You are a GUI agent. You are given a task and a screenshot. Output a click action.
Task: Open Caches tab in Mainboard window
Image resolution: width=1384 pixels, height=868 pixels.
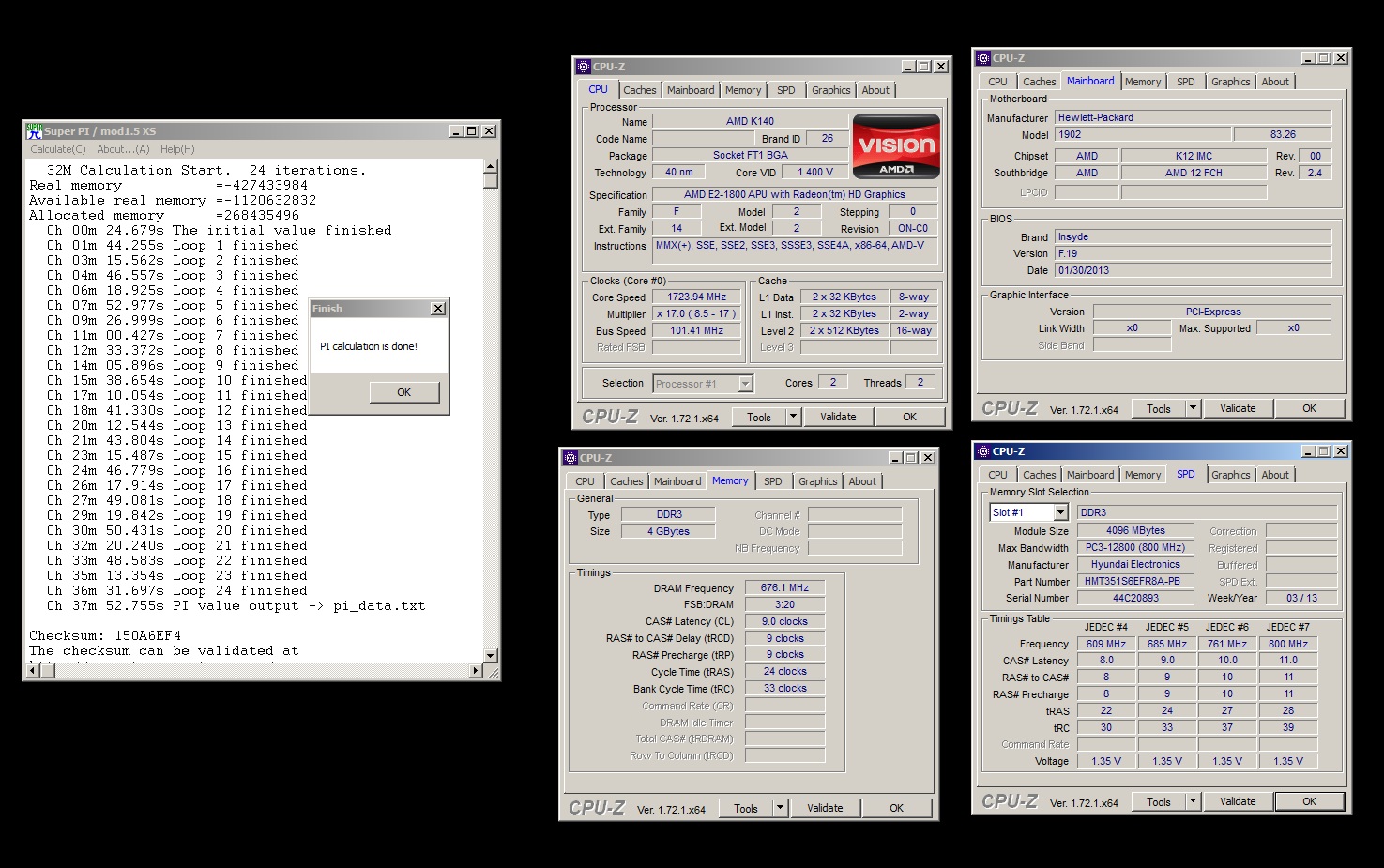point(1040,82)
